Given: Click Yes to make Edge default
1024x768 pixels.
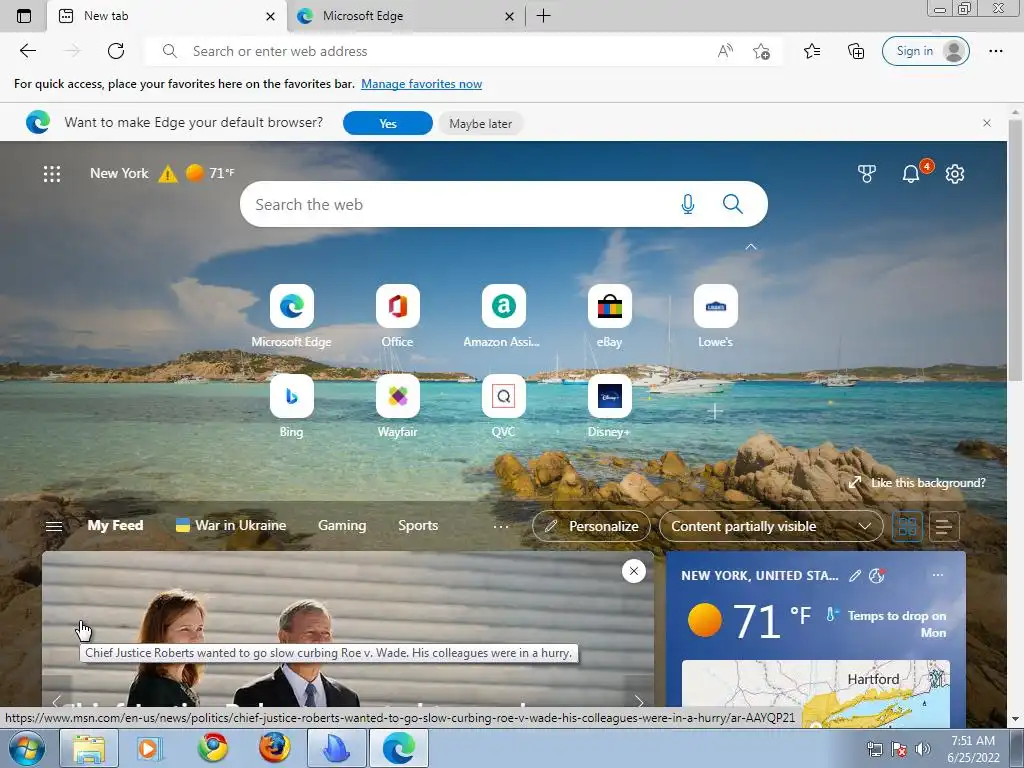Looking at the screenshot, I should point(388,123).
